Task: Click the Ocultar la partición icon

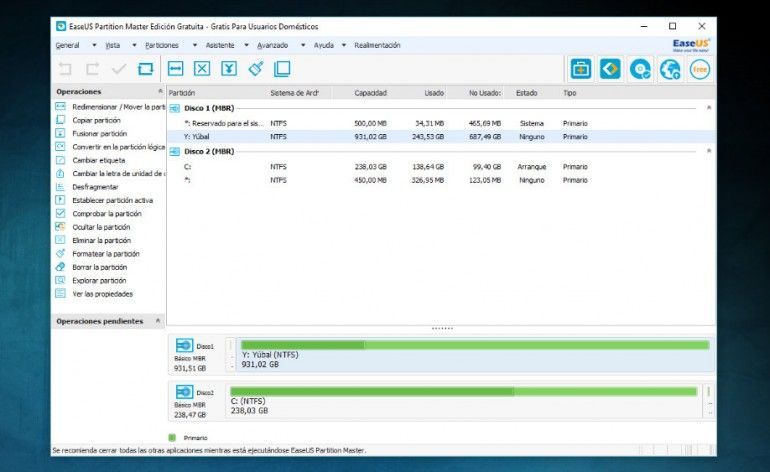Action: [x=60, y=226]
